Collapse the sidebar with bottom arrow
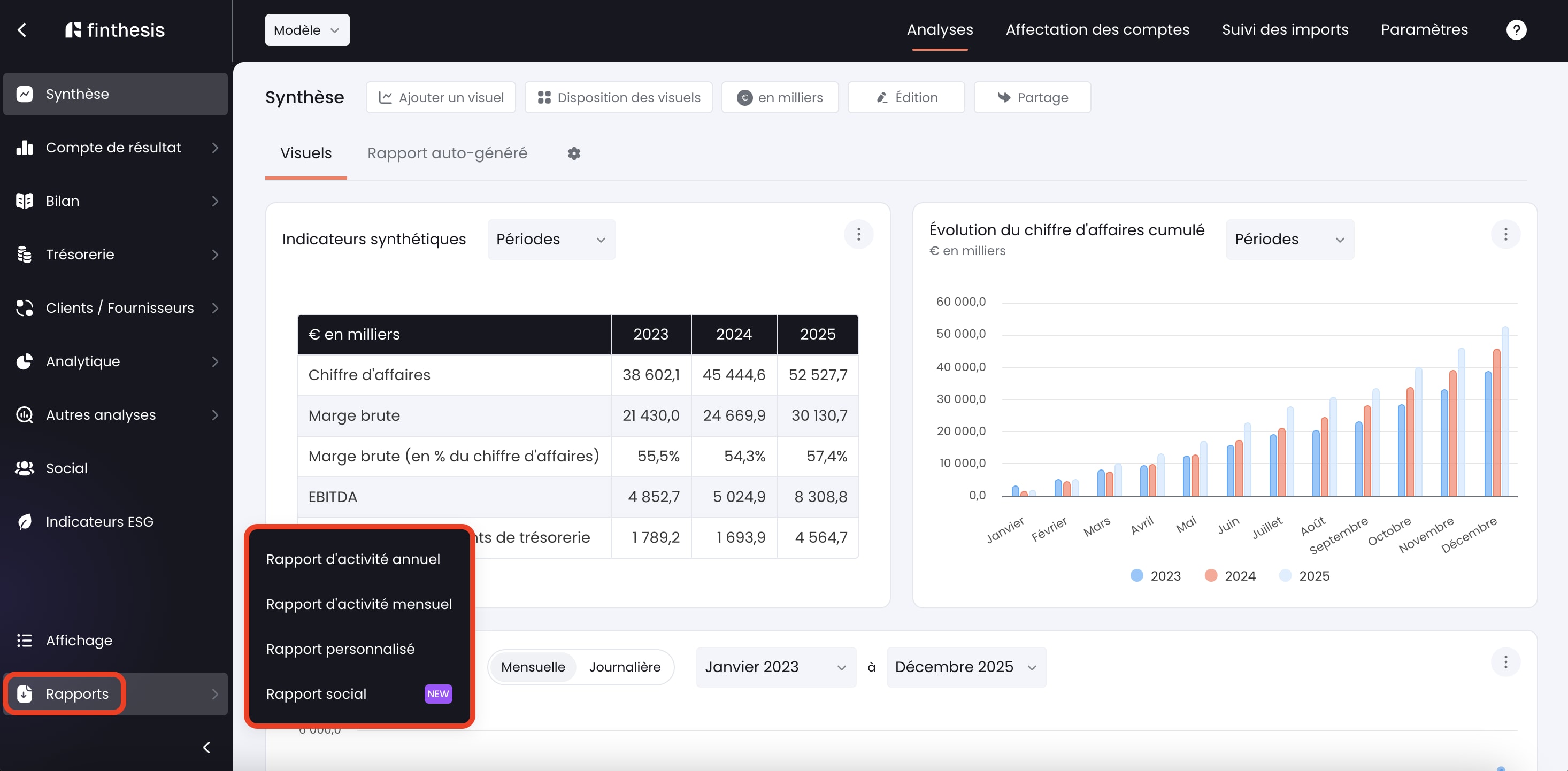The width and height of the screenshot is (1568, 771). click(207, 747)
